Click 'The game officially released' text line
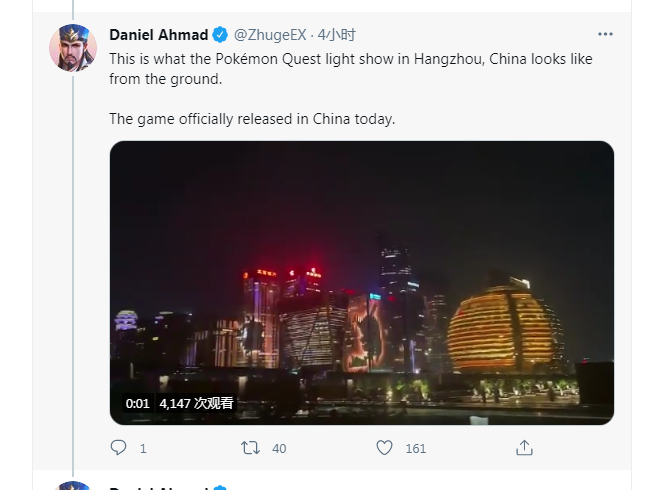This screenshot has height=490, width=651. [252, 119]
